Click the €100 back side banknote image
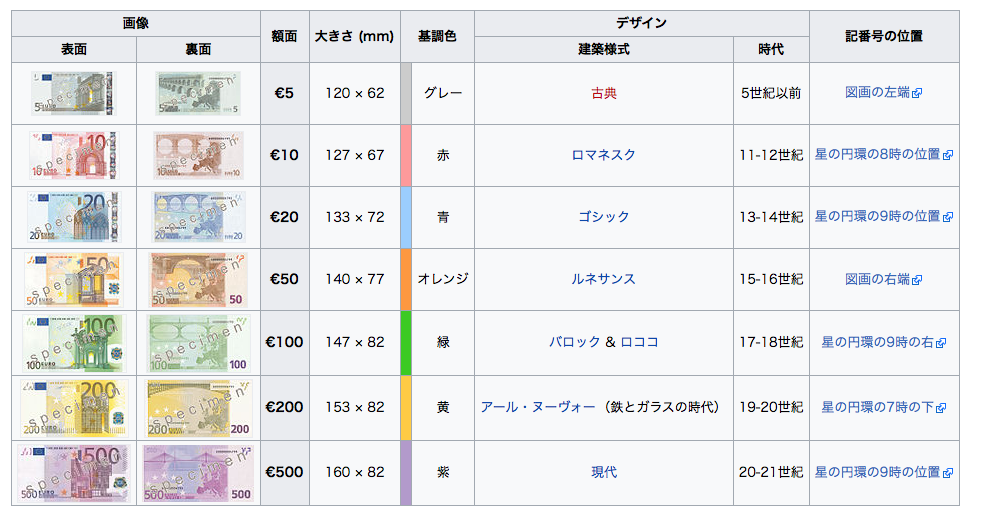Image resolution: width=981 pixels, height=512 pixels. point(198,342)
